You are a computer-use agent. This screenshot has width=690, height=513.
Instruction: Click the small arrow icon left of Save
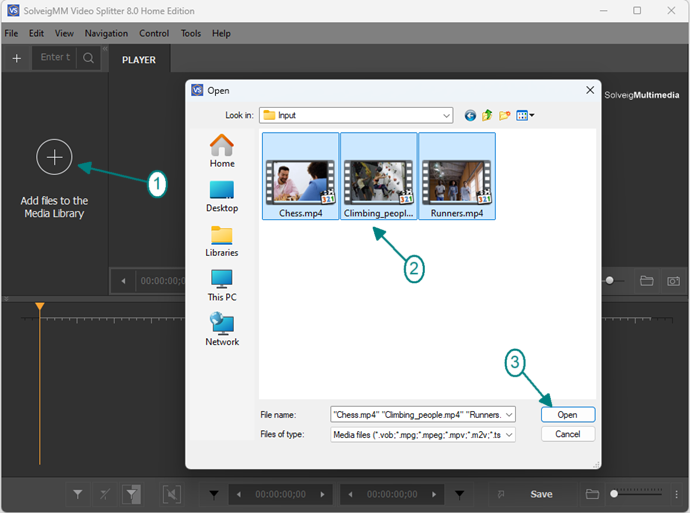(501, 495)
